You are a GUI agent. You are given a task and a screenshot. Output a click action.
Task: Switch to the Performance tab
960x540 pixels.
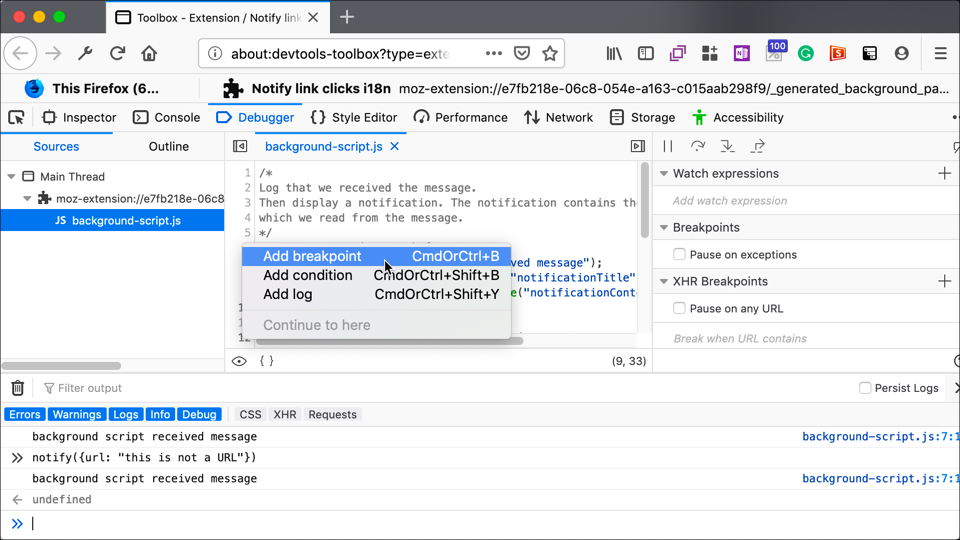(460, 118)
